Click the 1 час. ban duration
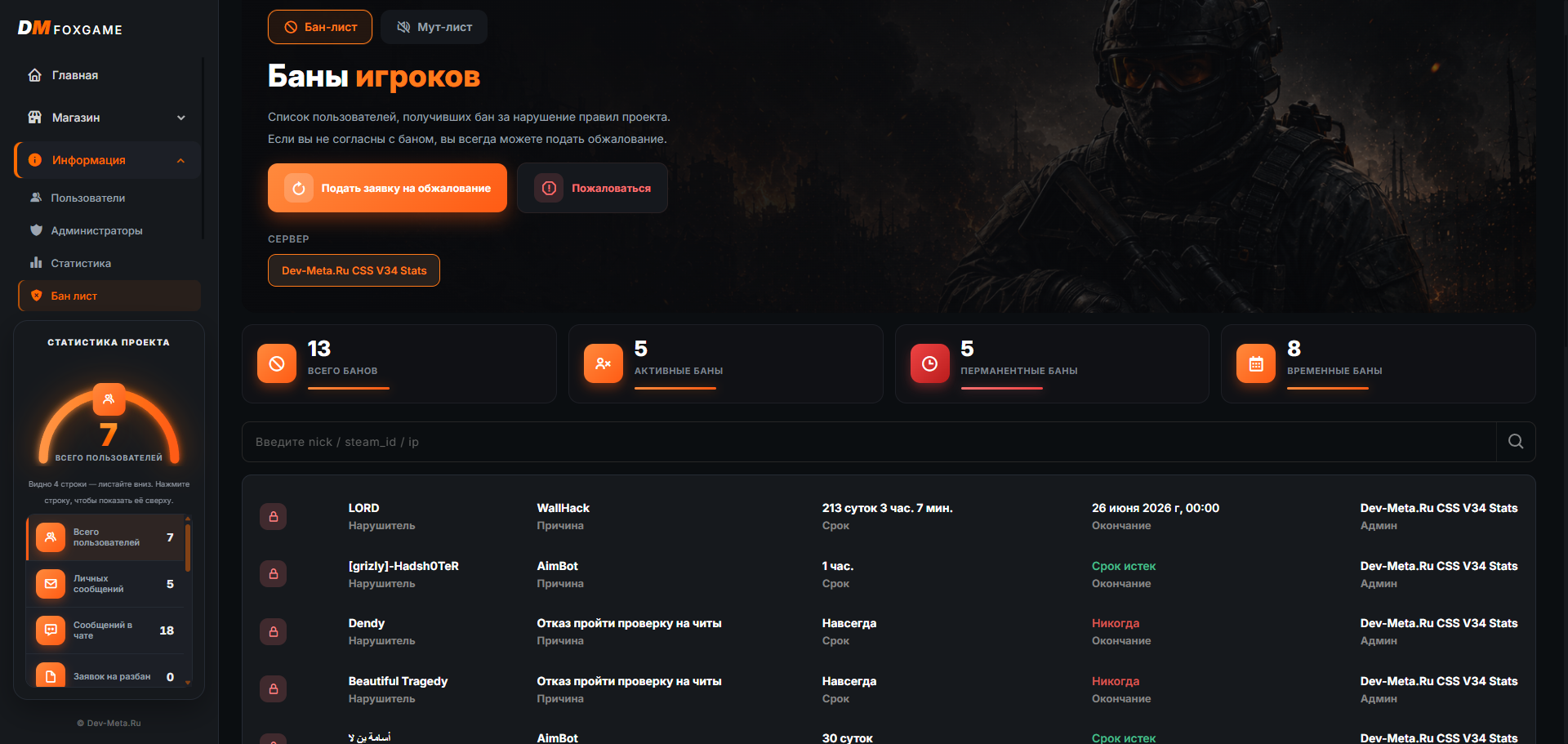The height and width of the screenshot is (744, 1568). coord(838,566)
